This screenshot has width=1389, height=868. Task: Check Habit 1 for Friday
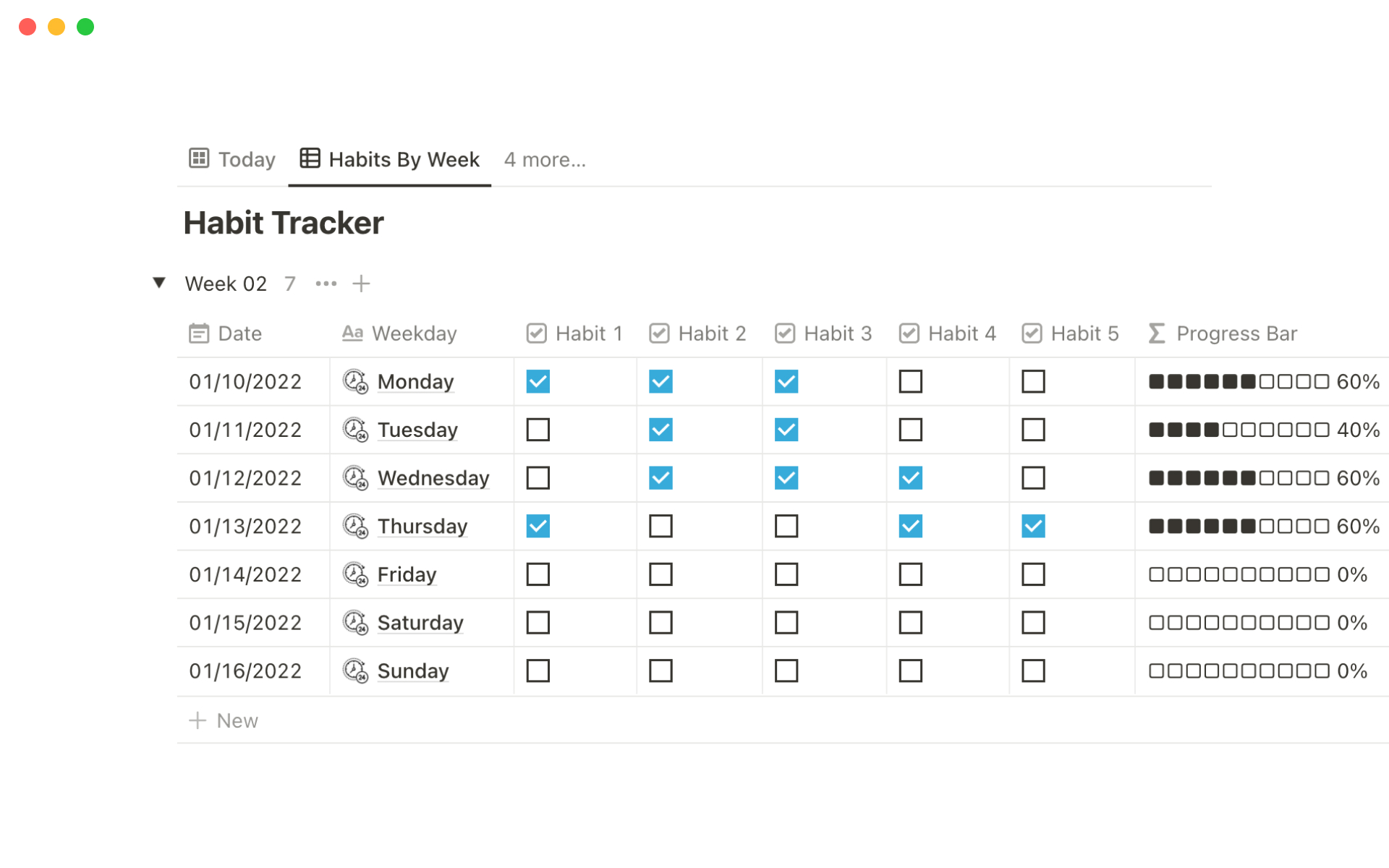click(x=538, y=574)
